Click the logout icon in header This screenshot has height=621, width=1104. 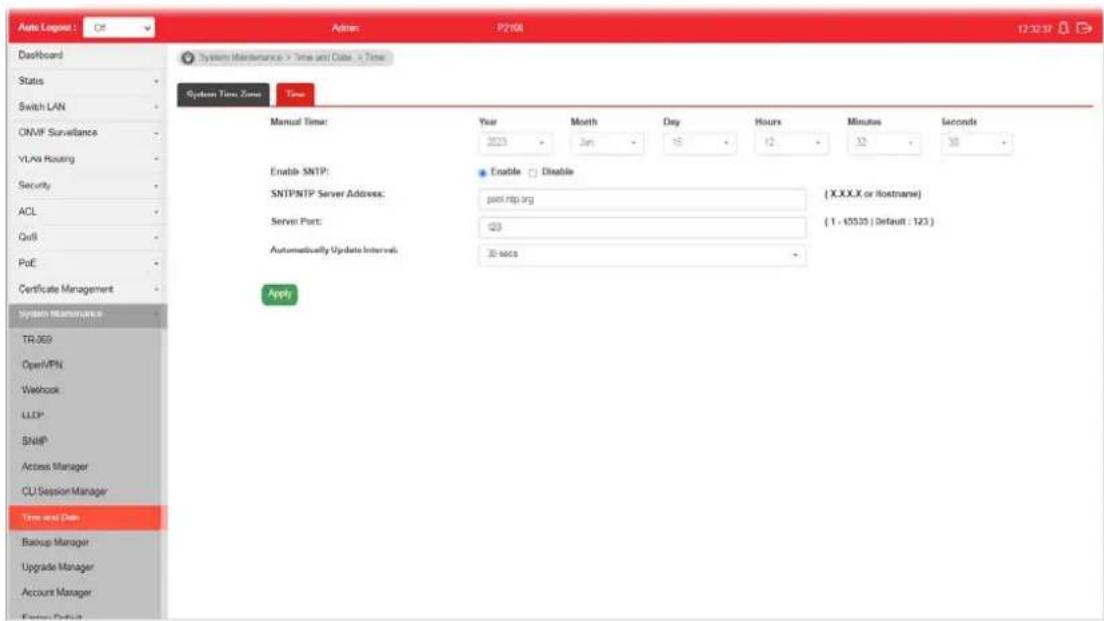click(x=1084, y=28)
